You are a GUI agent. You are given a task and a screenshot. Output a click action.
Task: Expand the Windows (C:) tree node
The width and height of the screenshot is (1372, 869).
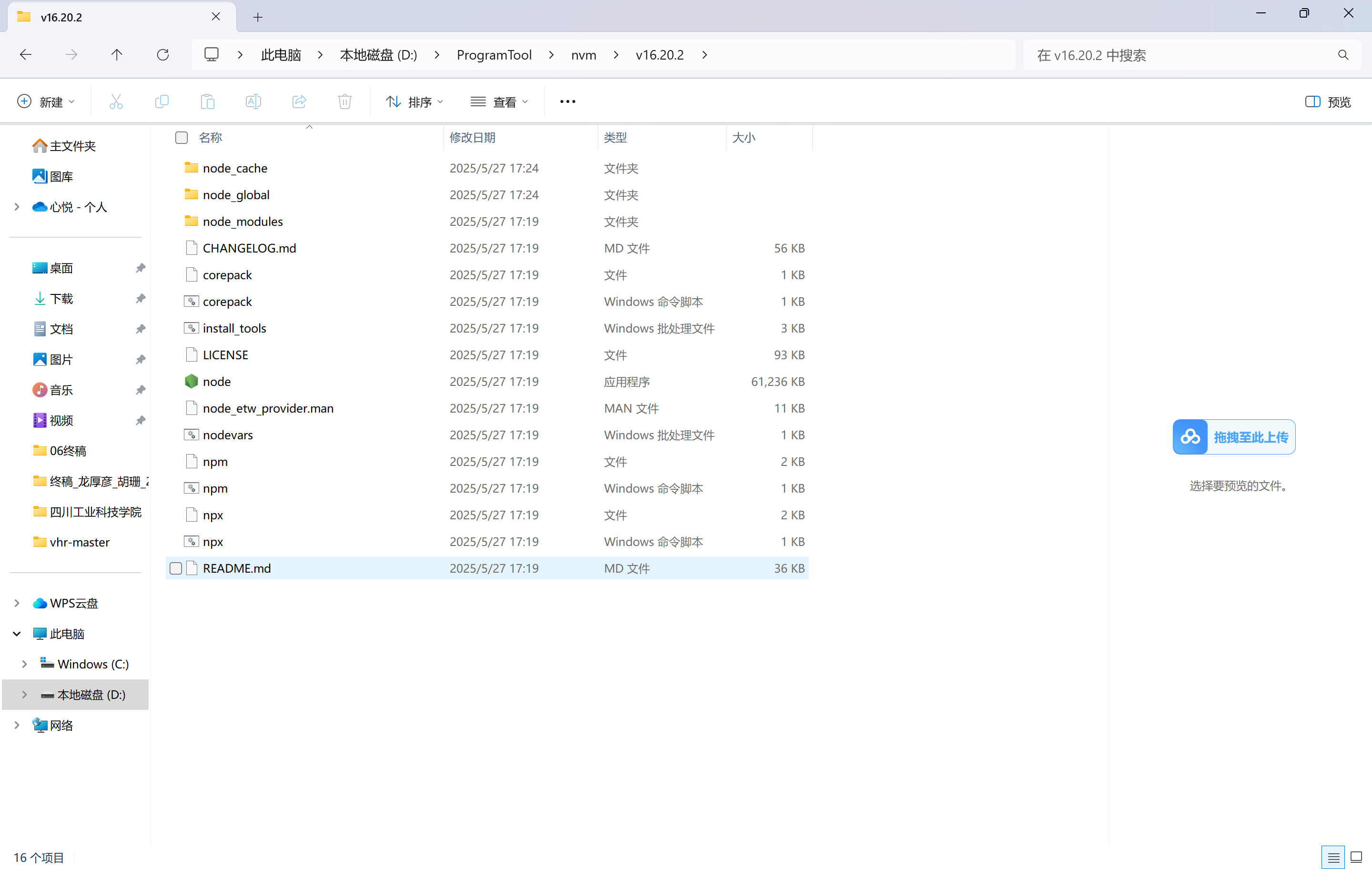(x=24, y=664)
